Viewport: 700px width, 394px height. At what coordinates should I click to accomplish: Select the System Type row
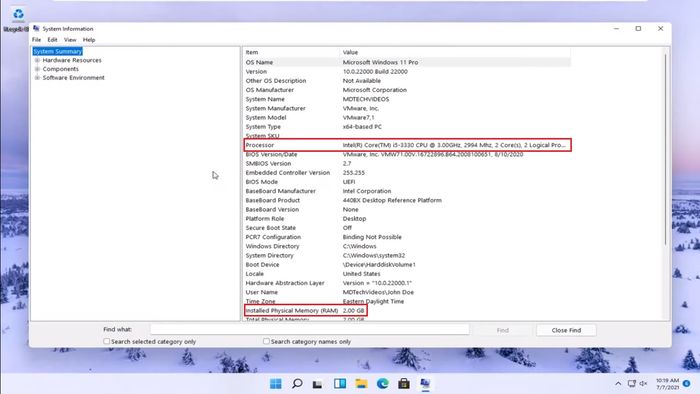click(407, 127)
